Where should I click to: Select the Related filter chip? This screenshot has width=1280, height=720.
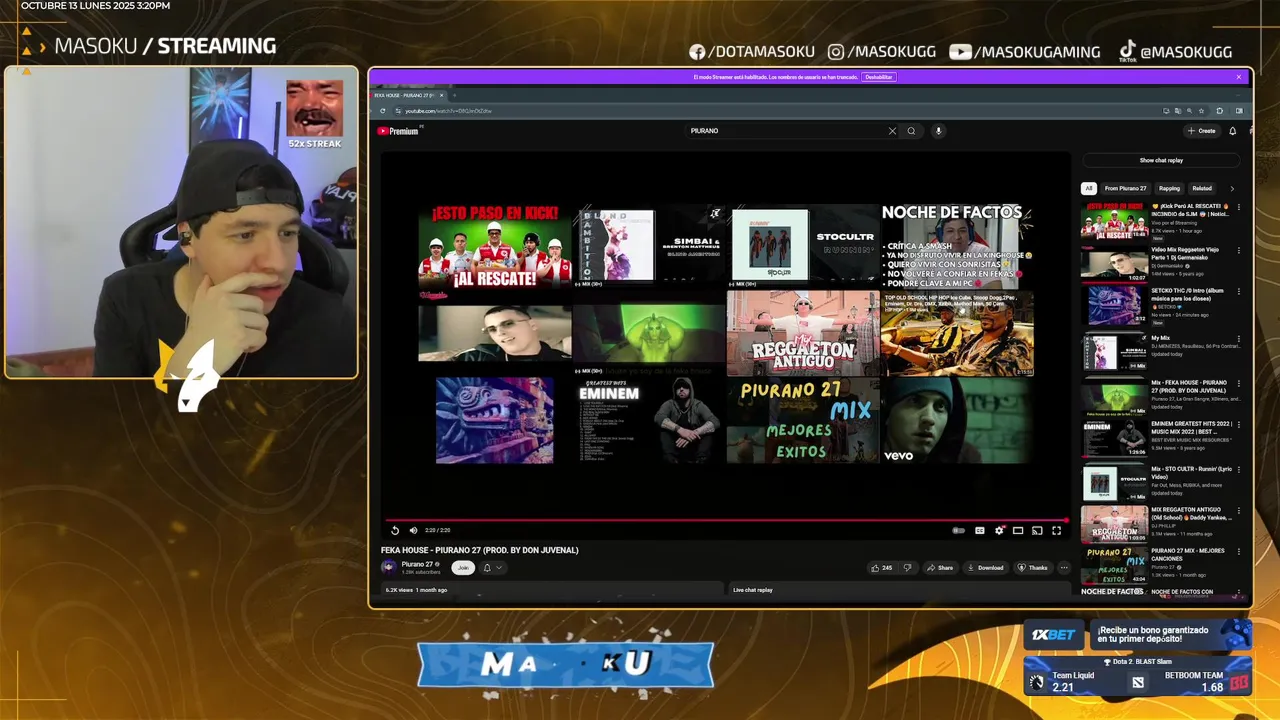coord(1202,188)
